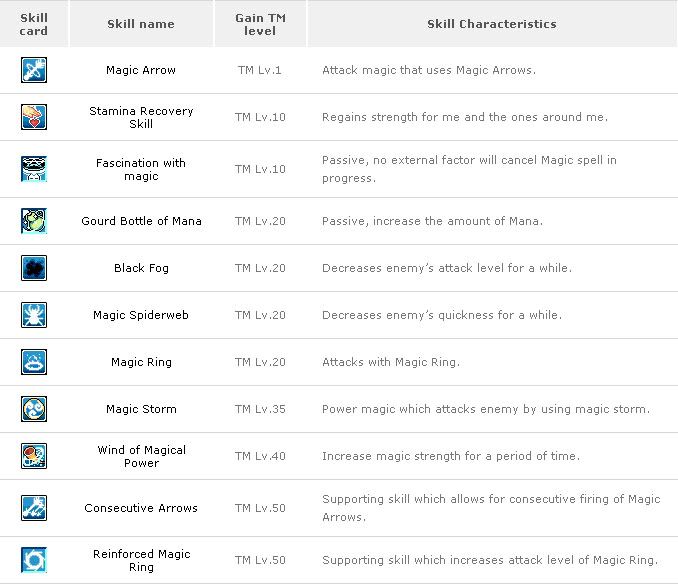
Task: Select the Skill Characteristics column header
Action: tap(492, 24)
